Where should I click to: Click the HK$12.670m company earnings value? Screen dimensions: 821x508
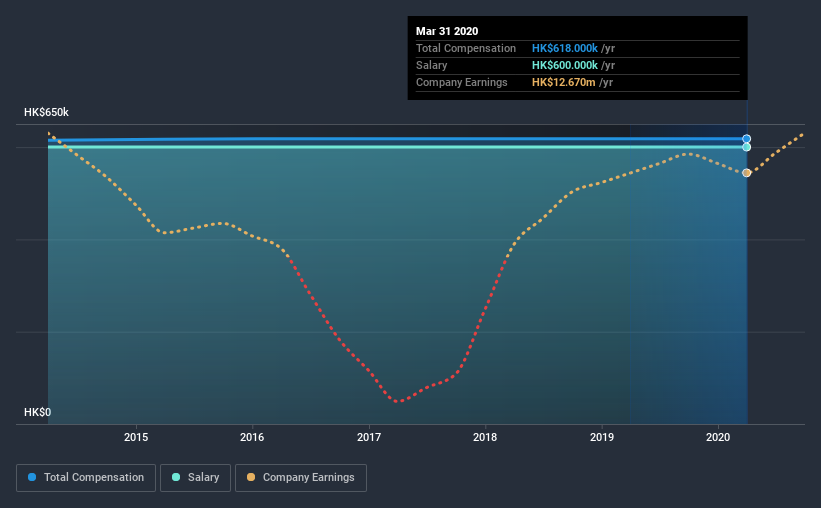click(x=563, y=82)
